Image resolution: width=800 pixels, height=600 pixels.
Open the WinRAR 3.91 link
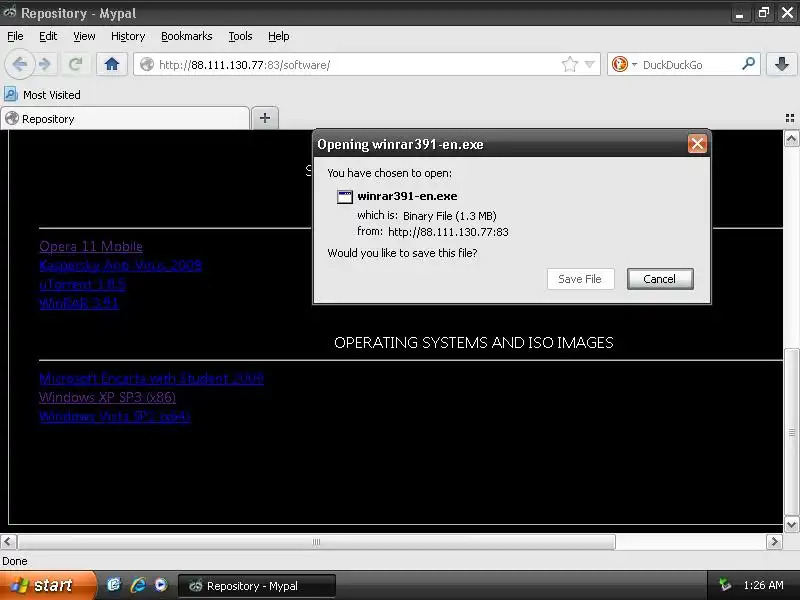click(x=79, y=303)
